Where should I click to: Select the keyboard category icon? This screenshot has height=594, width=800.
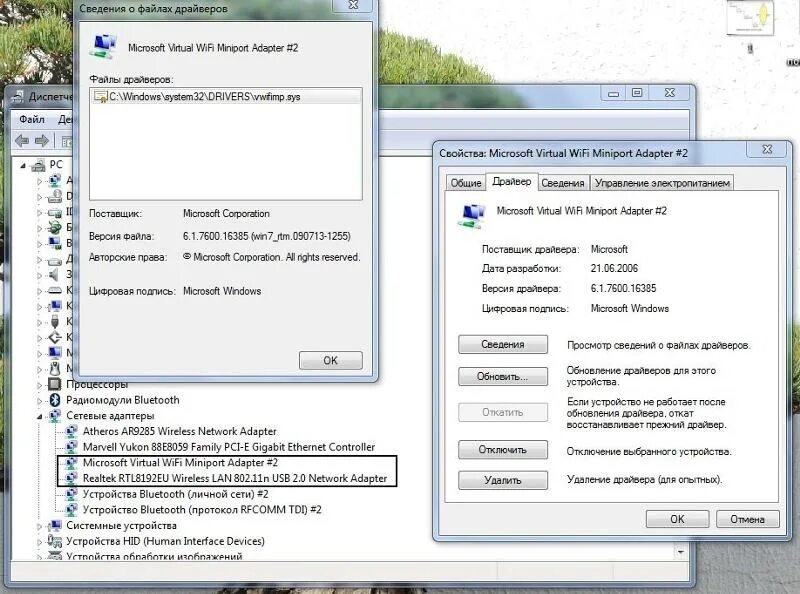point(55,290)
